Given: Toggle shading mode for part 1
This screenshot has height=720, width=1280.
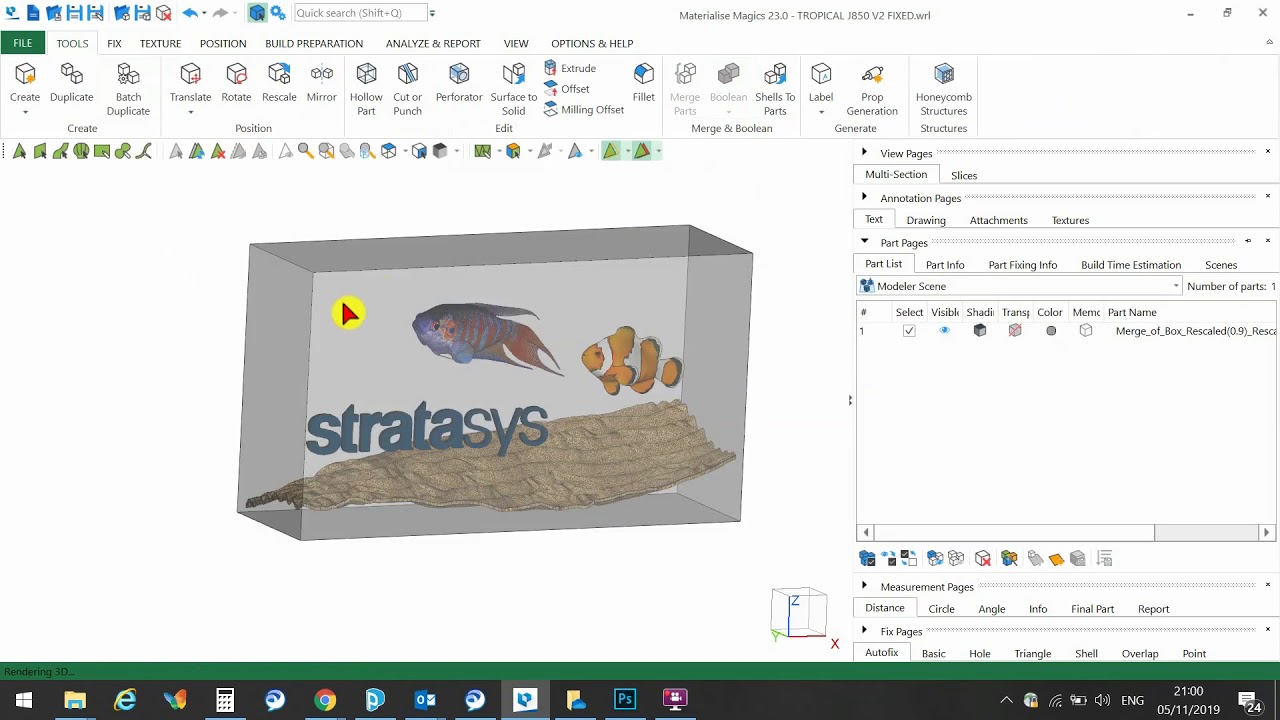Looking at the screenshot, I should coord(980,331).
